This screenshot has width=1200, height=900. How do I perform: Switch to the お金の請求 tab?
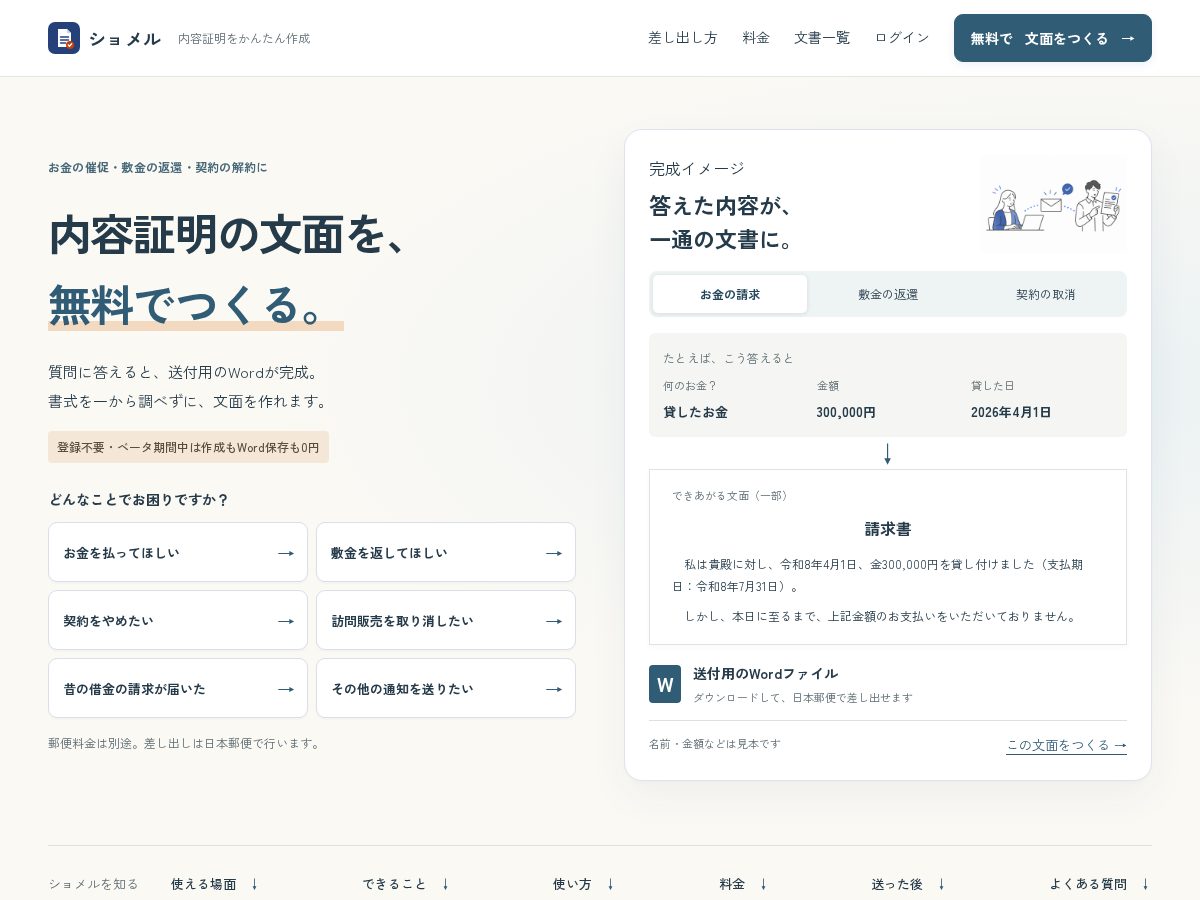tap(730, 294)
